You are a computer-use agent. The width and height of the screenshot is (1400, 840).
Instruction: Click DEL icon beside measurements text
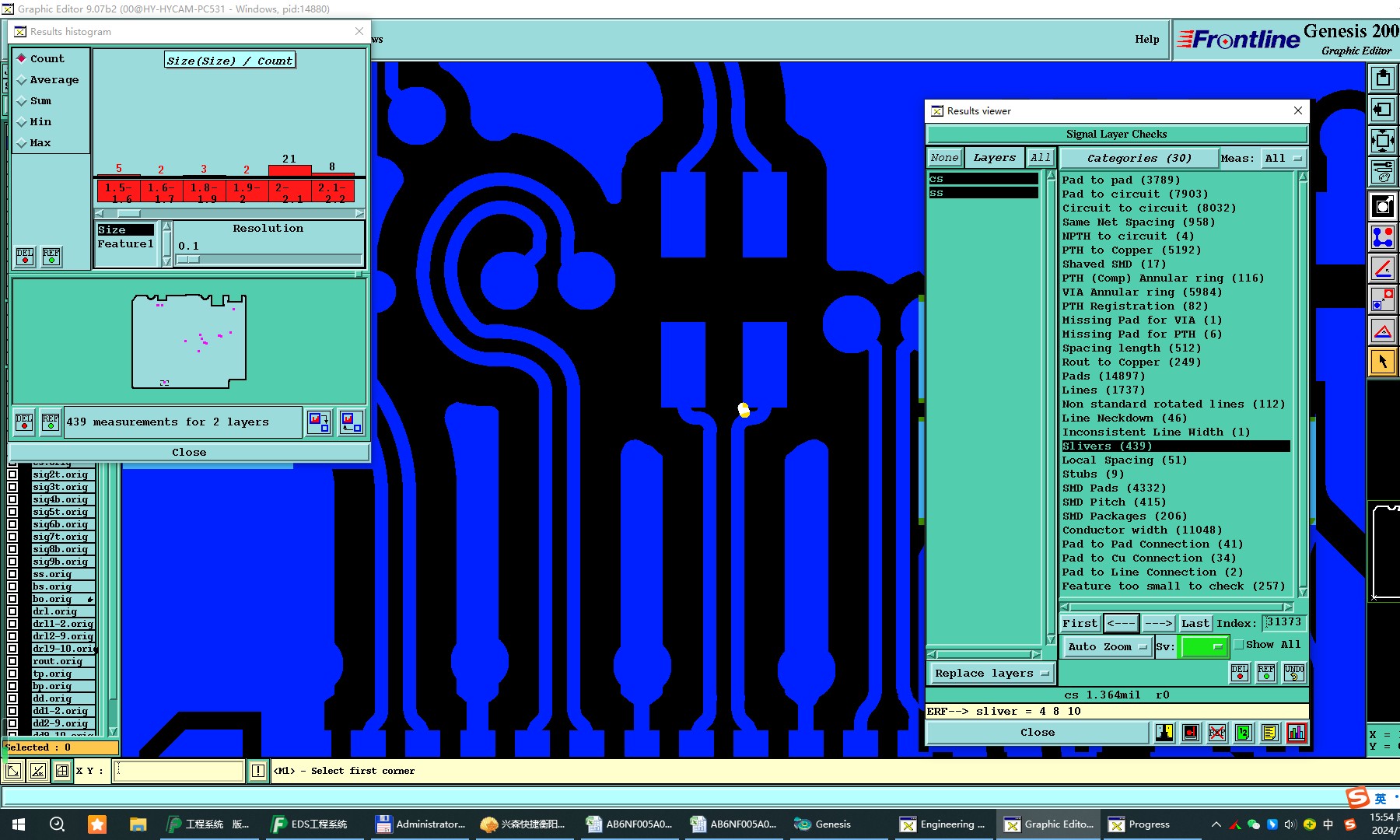point(24,422)
